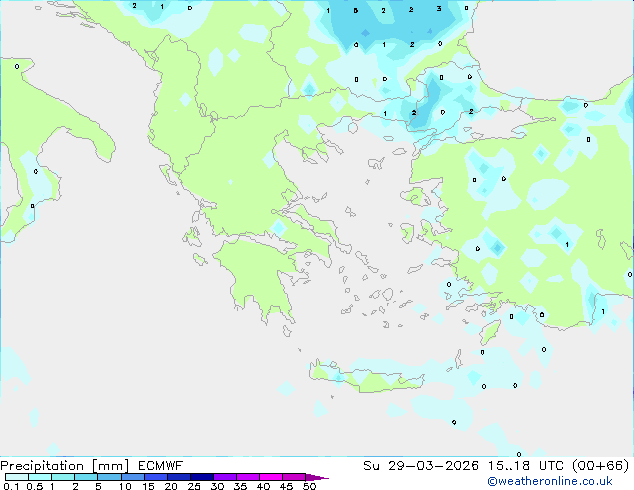Click the legend value '0.1'
This screenshot has height=490, width=634.
coord(11,486)
